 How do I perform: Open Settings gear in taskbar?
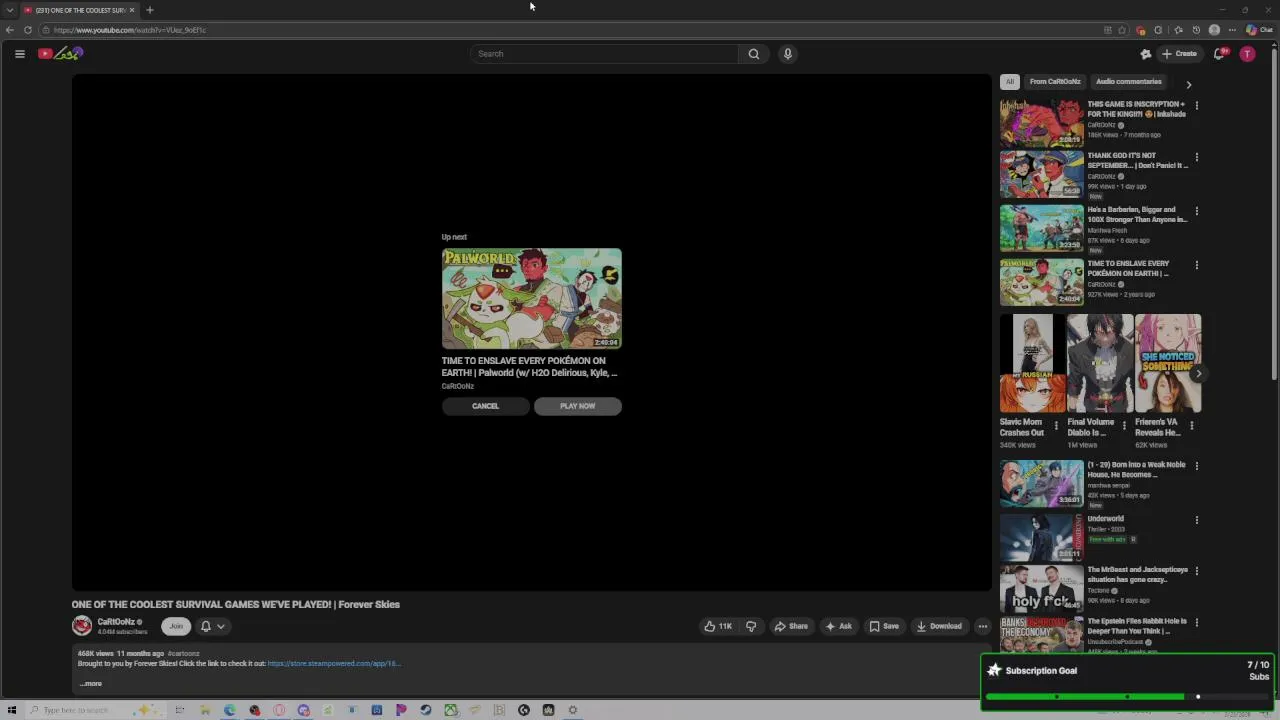coord(573,710)
